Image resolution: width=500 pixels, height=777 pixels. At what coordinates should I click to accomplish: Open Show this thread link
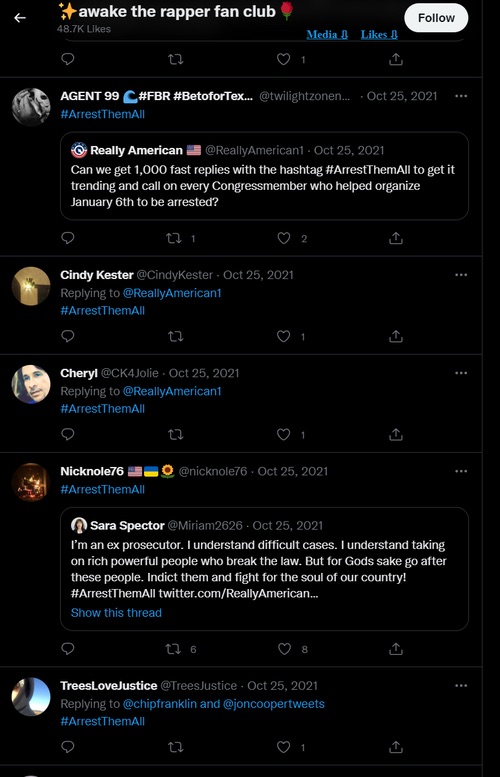pos(116,613)
